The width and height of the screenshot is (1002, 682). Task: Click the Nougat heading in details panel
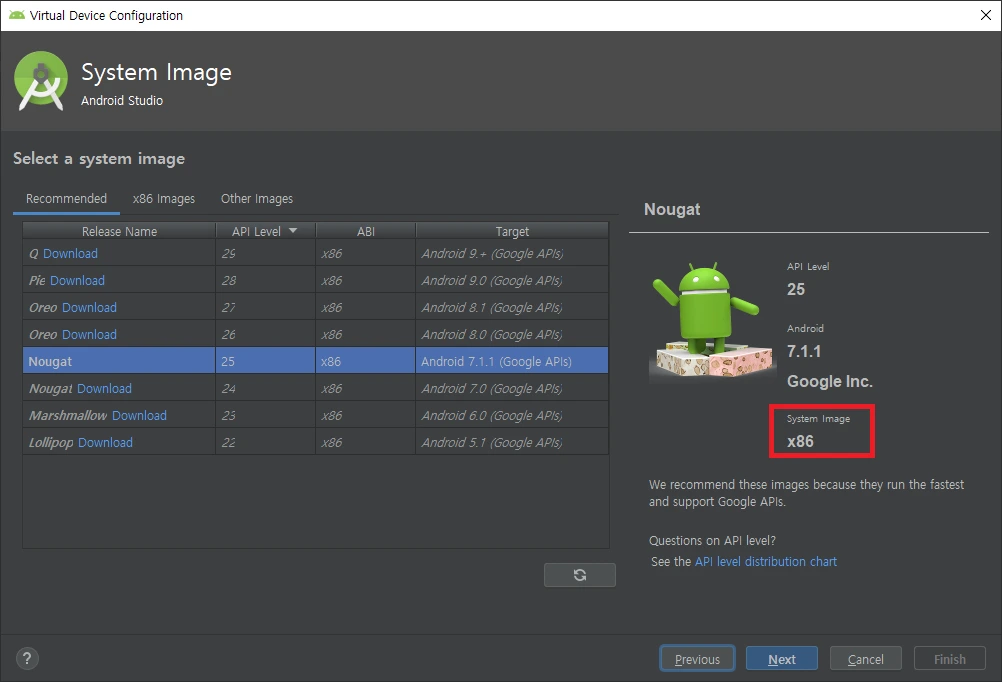(672, 210)
